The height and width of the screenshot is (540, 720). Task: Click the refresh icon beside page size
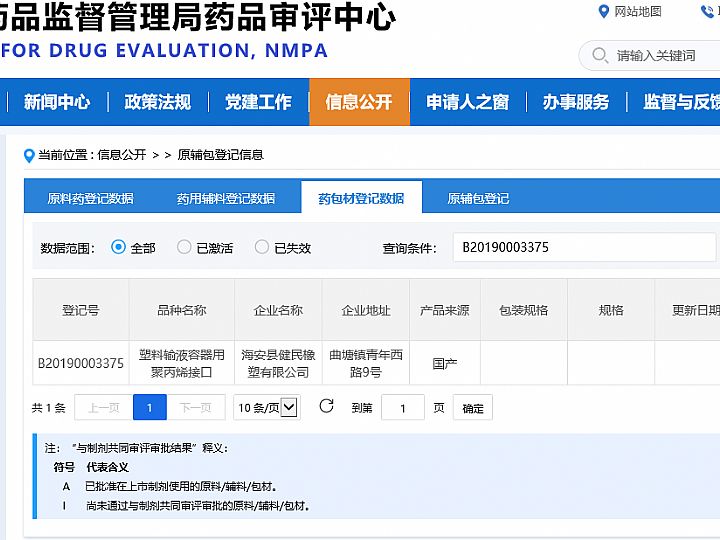coord(326,406)
